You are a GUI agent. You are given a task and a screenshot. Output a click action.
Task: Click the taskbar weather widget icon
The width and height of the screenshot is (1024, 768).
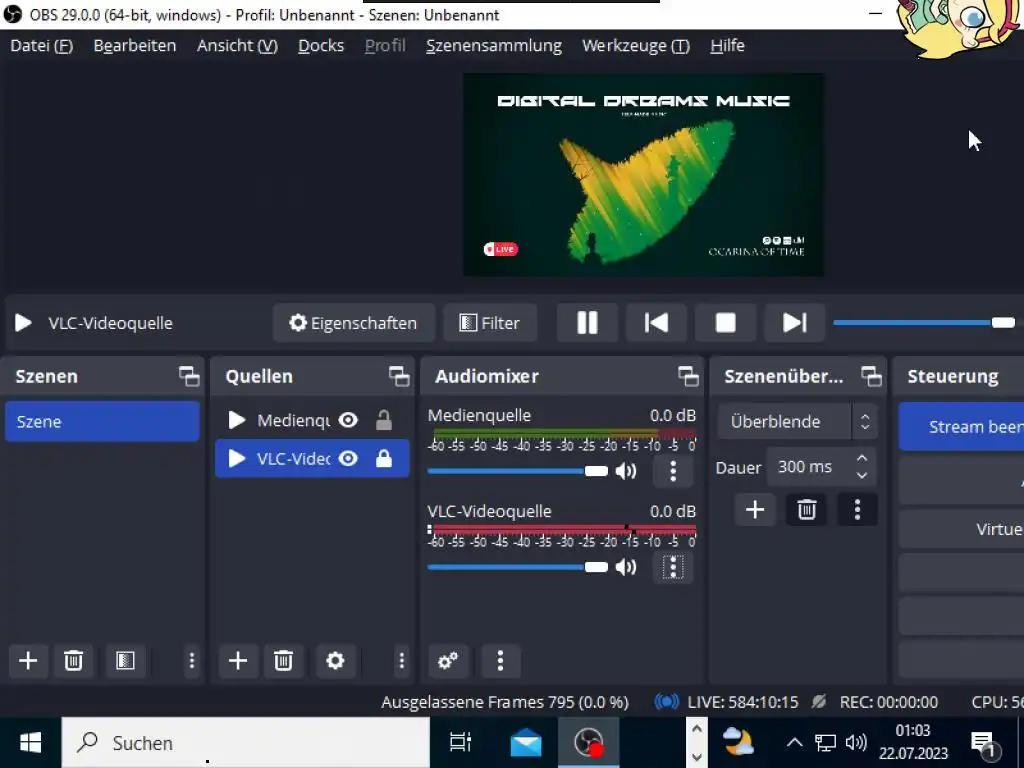[x=739, y=743]
